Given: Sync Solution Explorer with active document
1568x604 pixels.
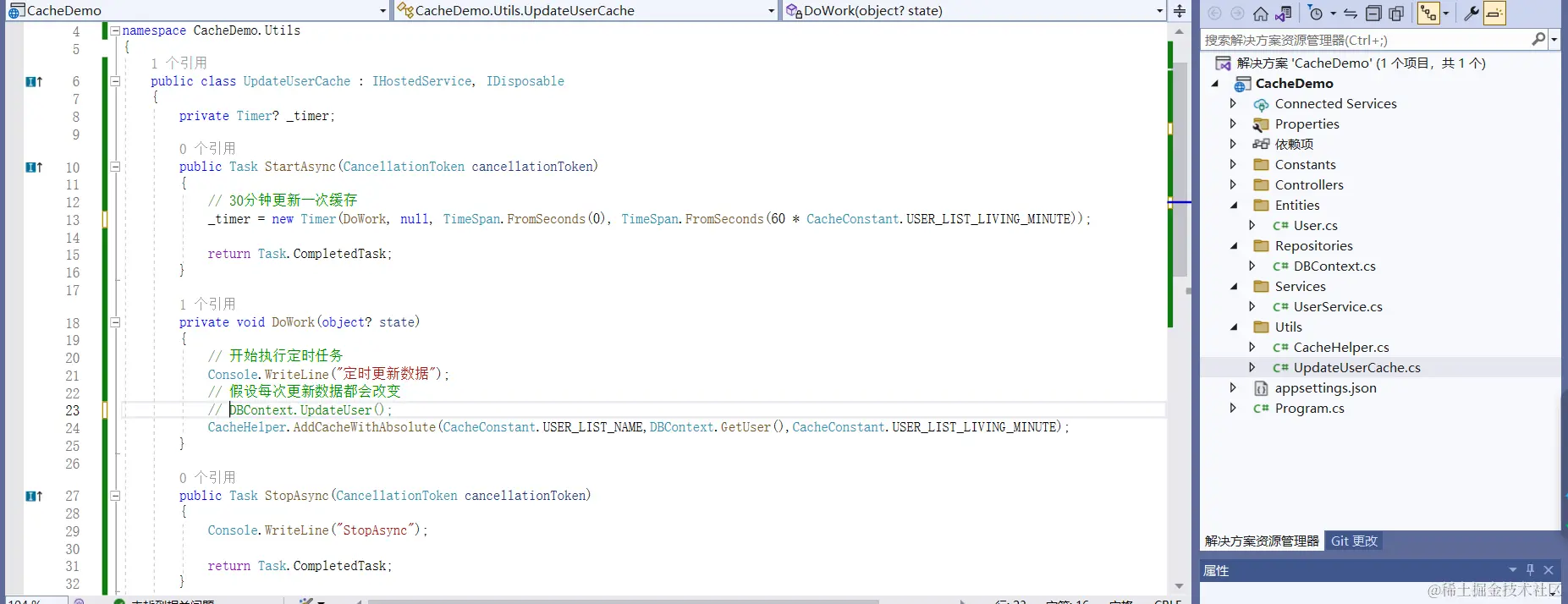Looking at the screenshot, I should (1351, 13).
